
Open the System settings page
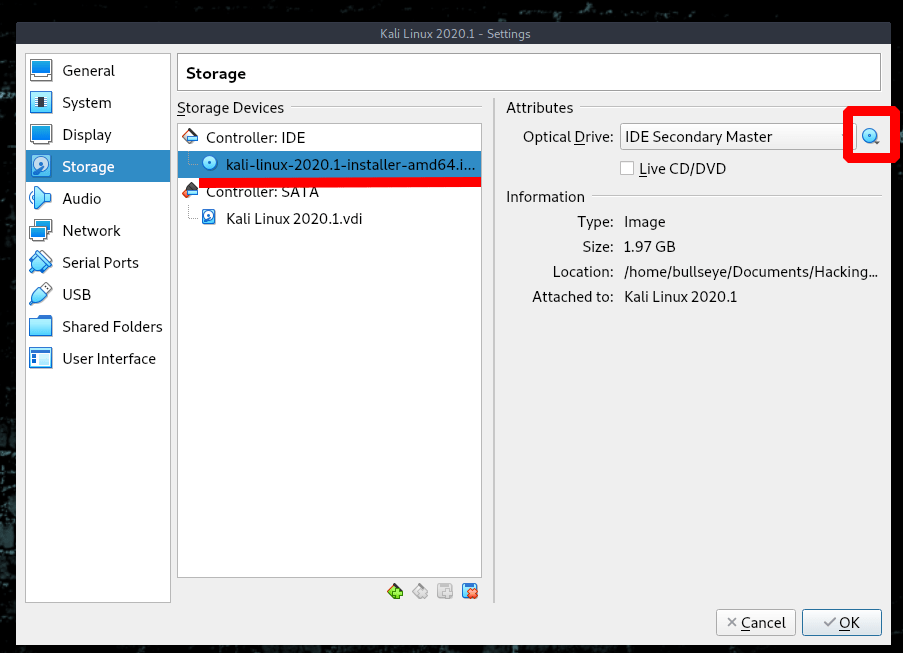tap(98, 102)
